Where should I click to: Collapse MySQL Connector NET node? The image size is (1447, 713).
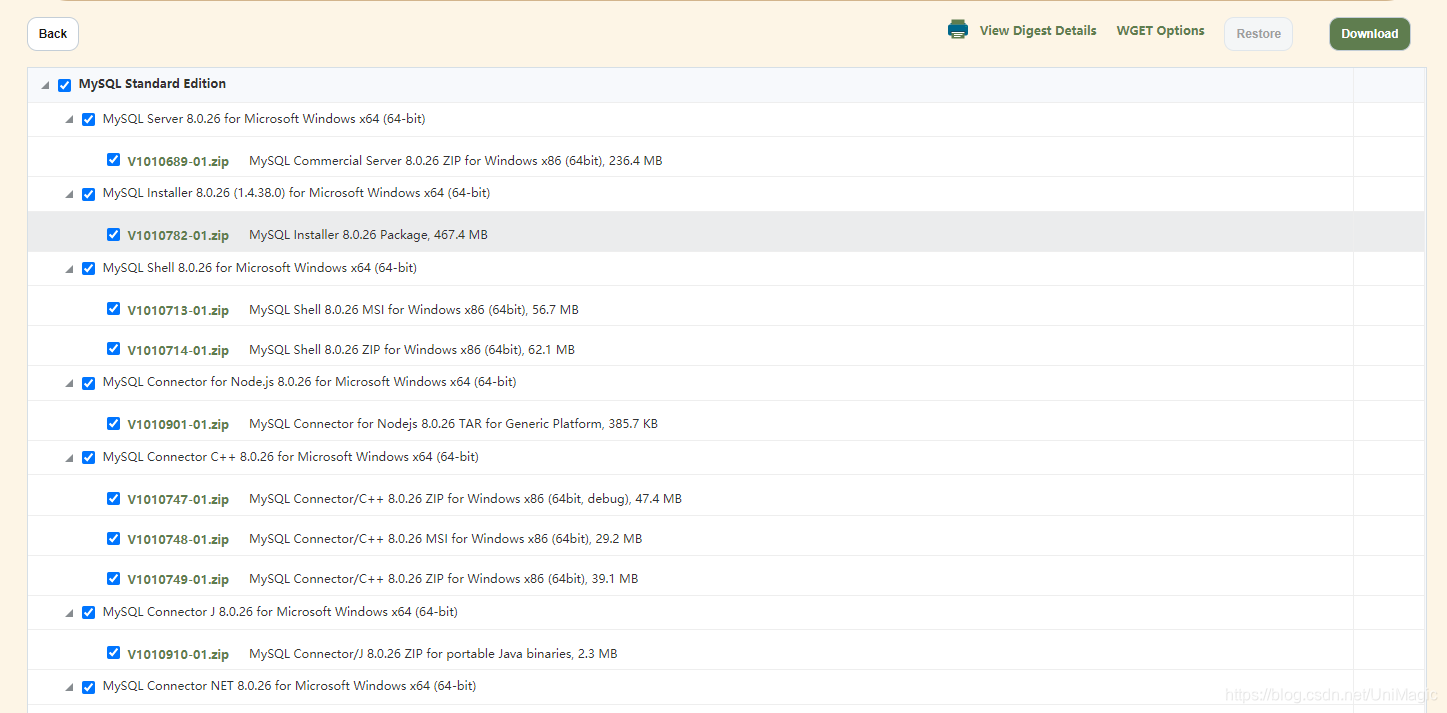point(70,687)
